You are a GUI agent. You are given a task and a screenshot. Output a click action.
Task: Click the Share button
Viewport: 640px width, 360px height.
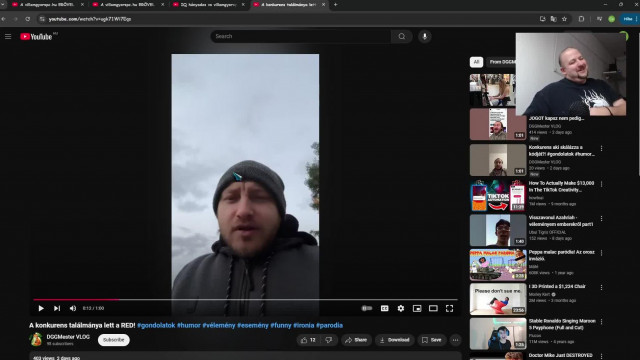tap(356, 340)
